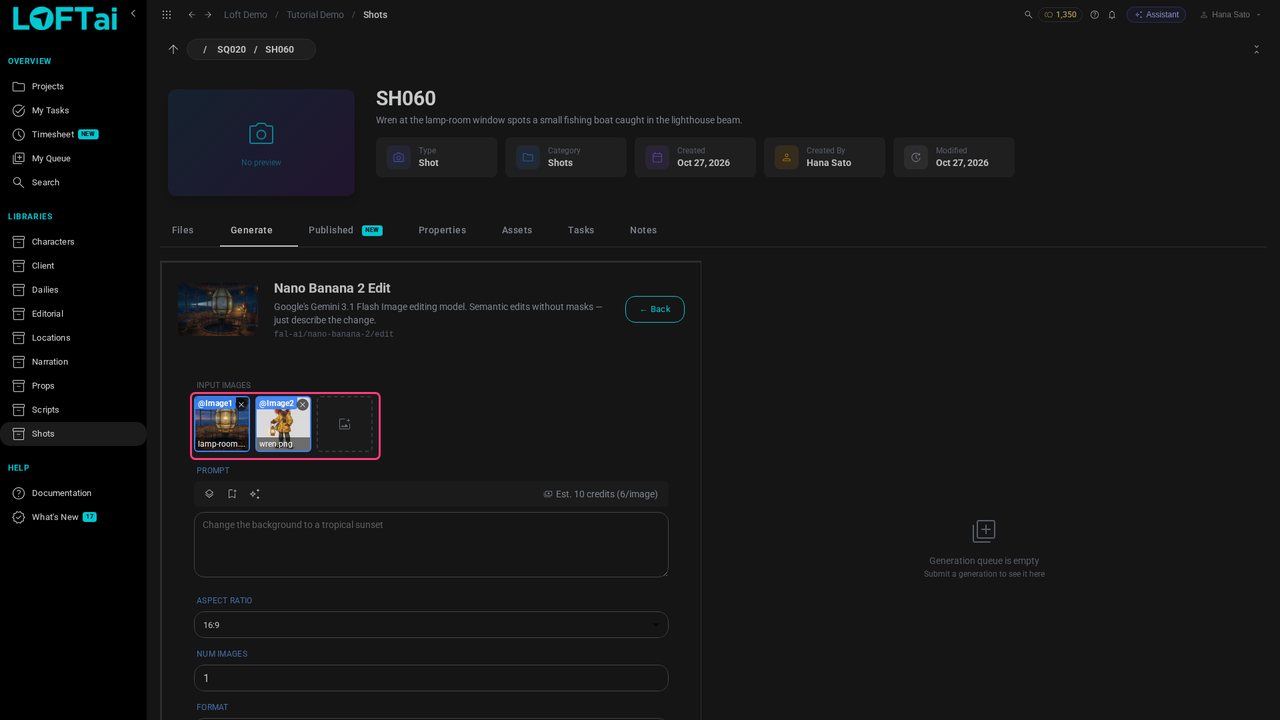This screenshot has width=1280, height=720.
Task: Open the Aspect Ratio 16:9 dropdown
Action: (x=431, y=625)
